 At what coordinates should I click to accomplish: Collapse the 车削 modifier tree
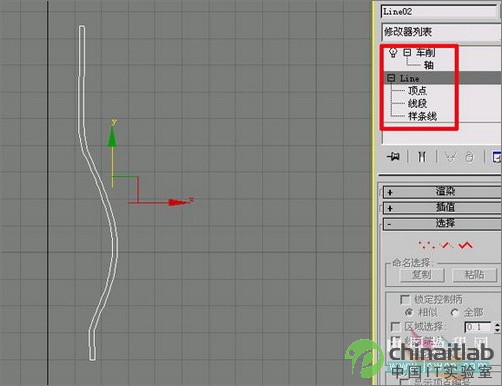(407, 52)
